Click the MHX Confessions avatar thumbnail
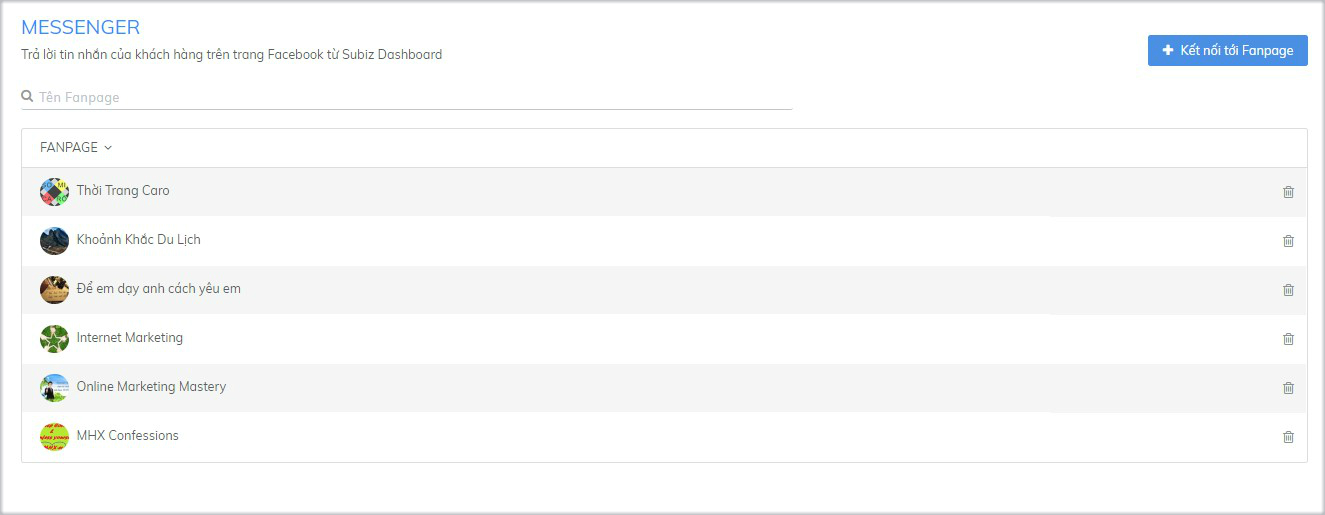 pyautogui.click(x=54, y=437)
